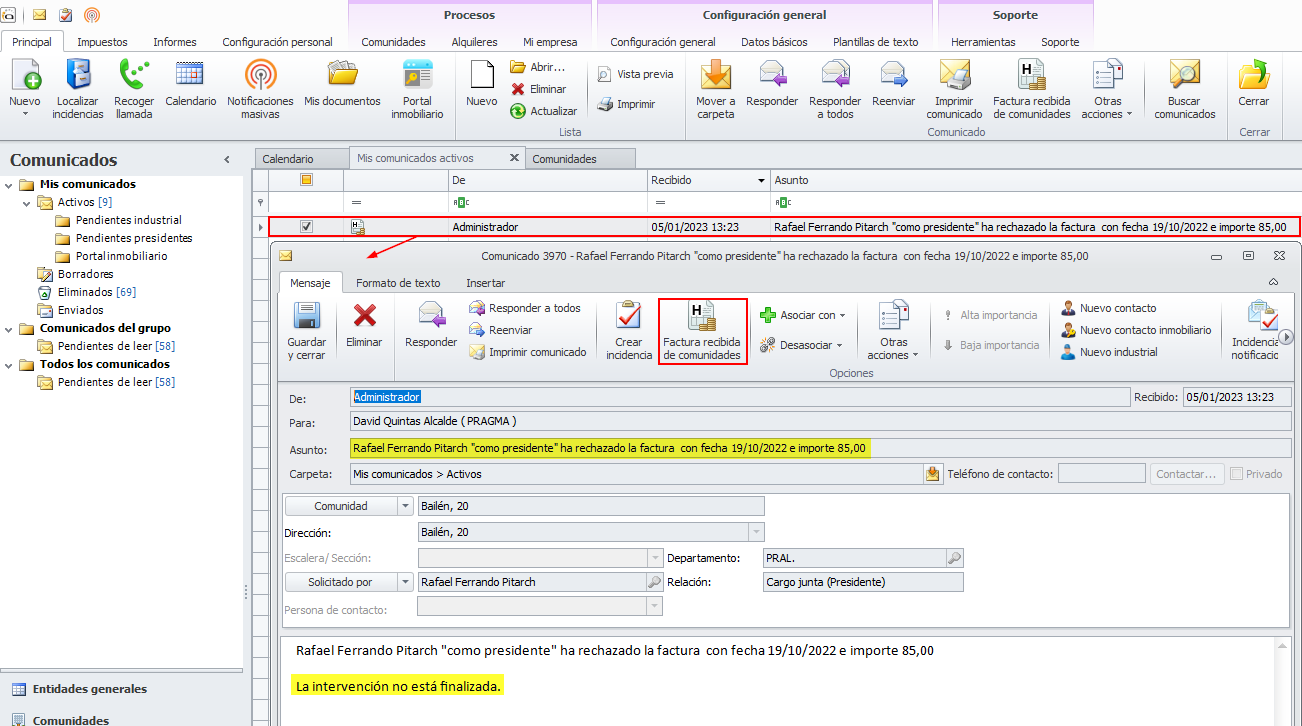The height and width of the screenshot is (726, 1302).
Task: Collapse the Activos tree folder
Action: [27, 202]
